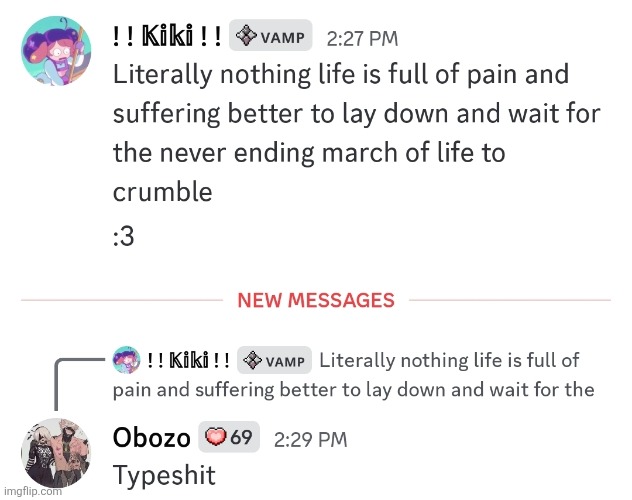Click the NEW MESSAGES divider label

(x=315, y=300)
